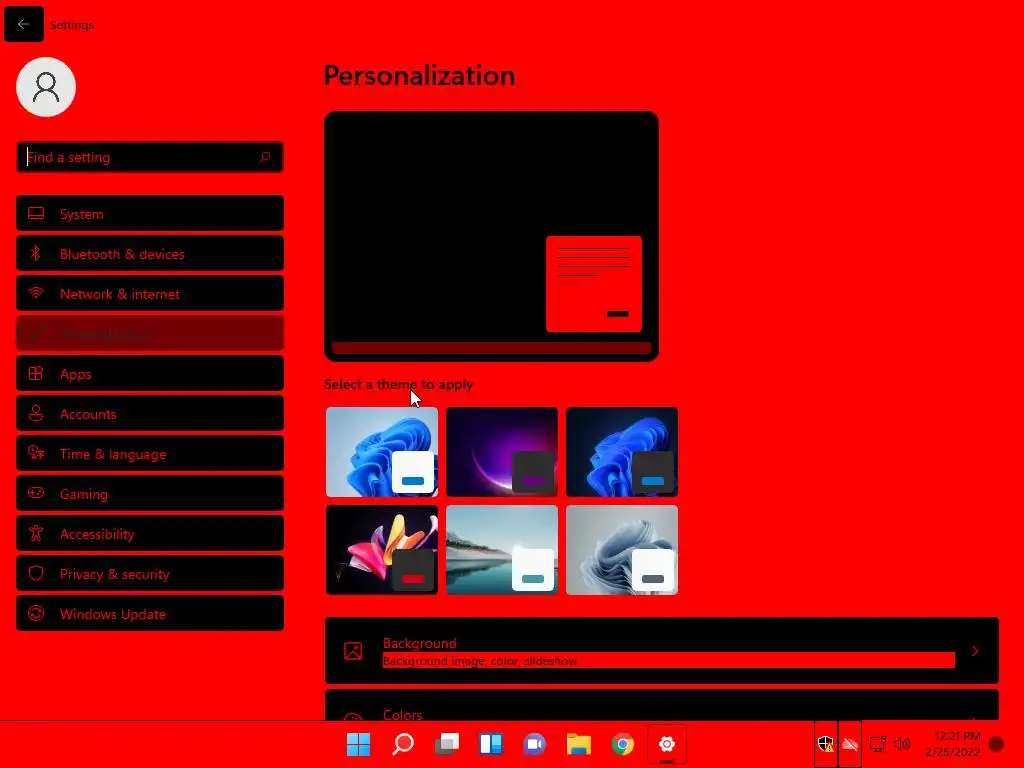The image size is (1024, 768).
Task: Open Network & internet settings
Action: point(150,293)
